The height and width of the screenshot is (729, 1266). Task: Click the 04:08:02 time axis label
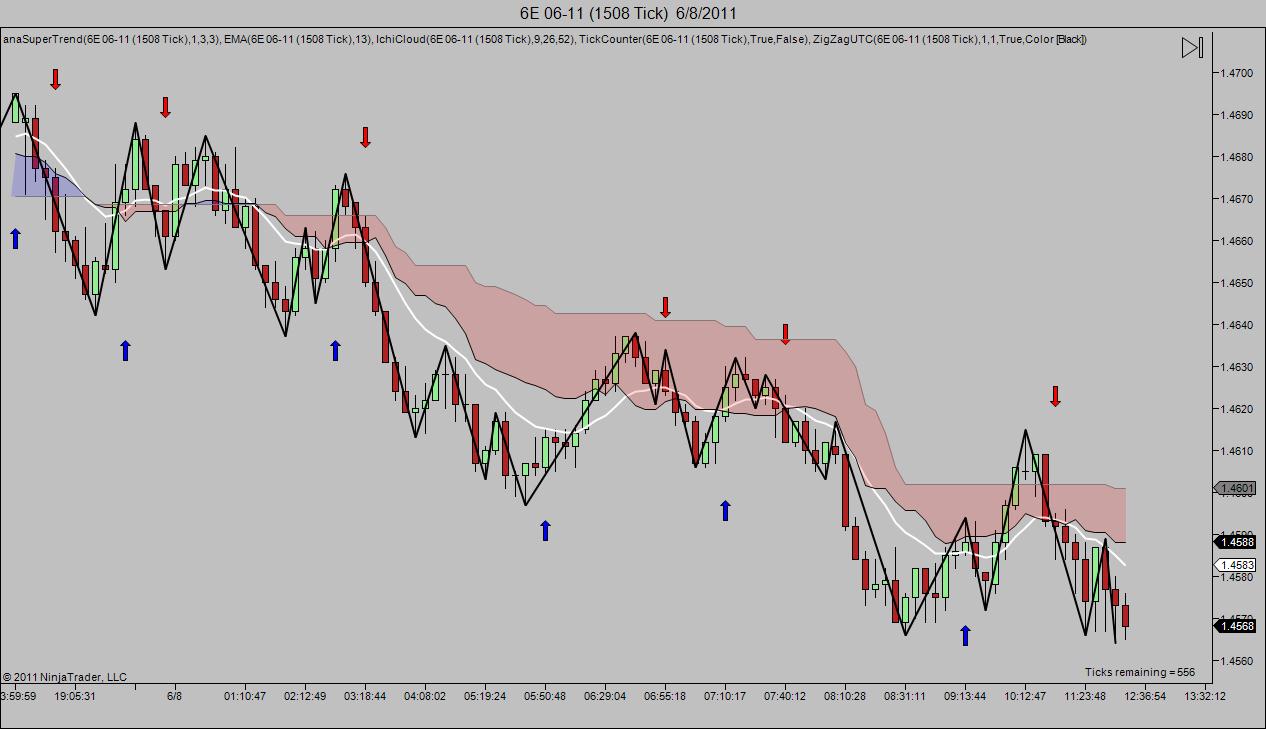tap(425, 696)
